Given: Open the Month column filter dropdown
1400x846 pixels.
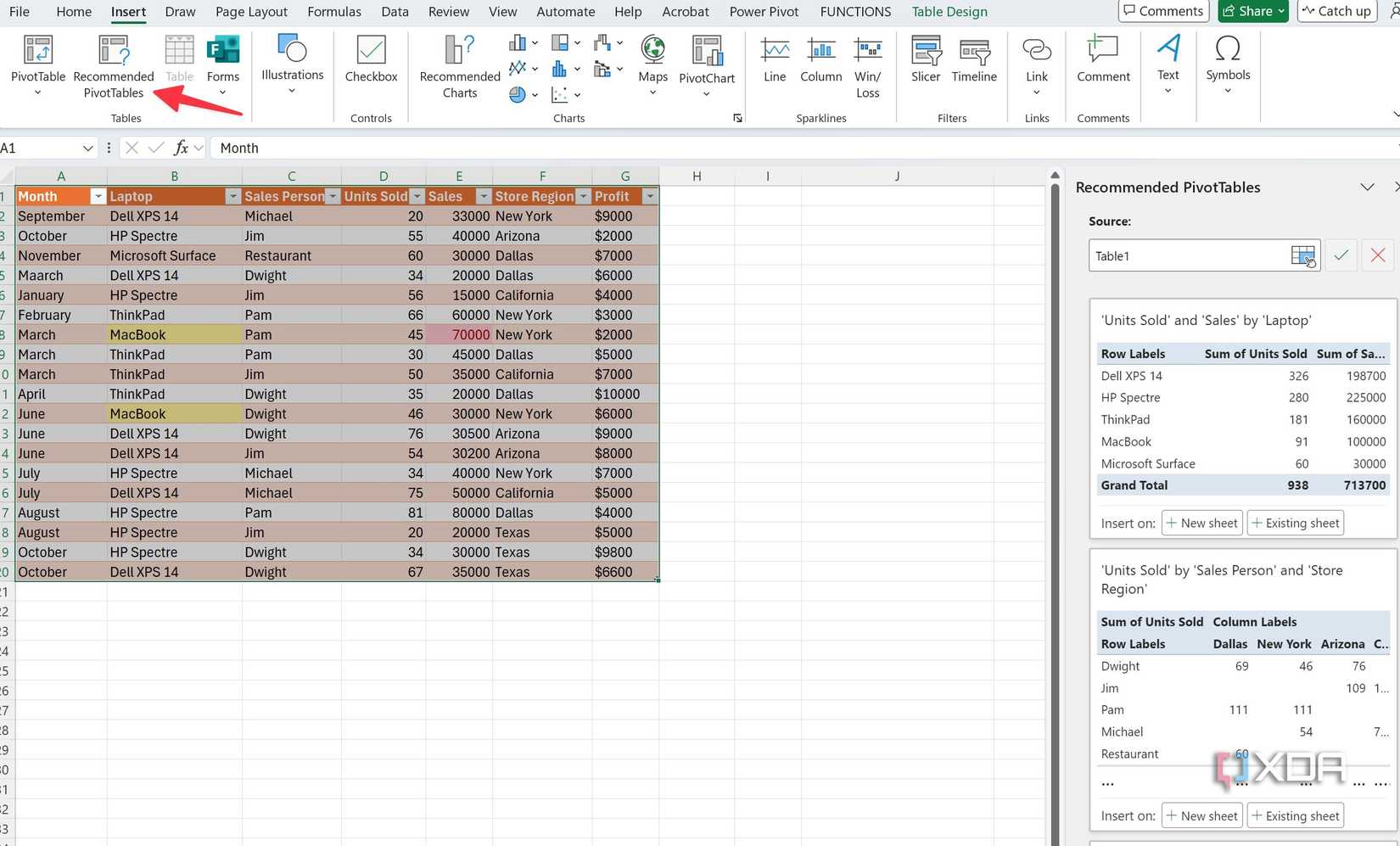Looking at the screenshot, I should click(x=98, y=197).
